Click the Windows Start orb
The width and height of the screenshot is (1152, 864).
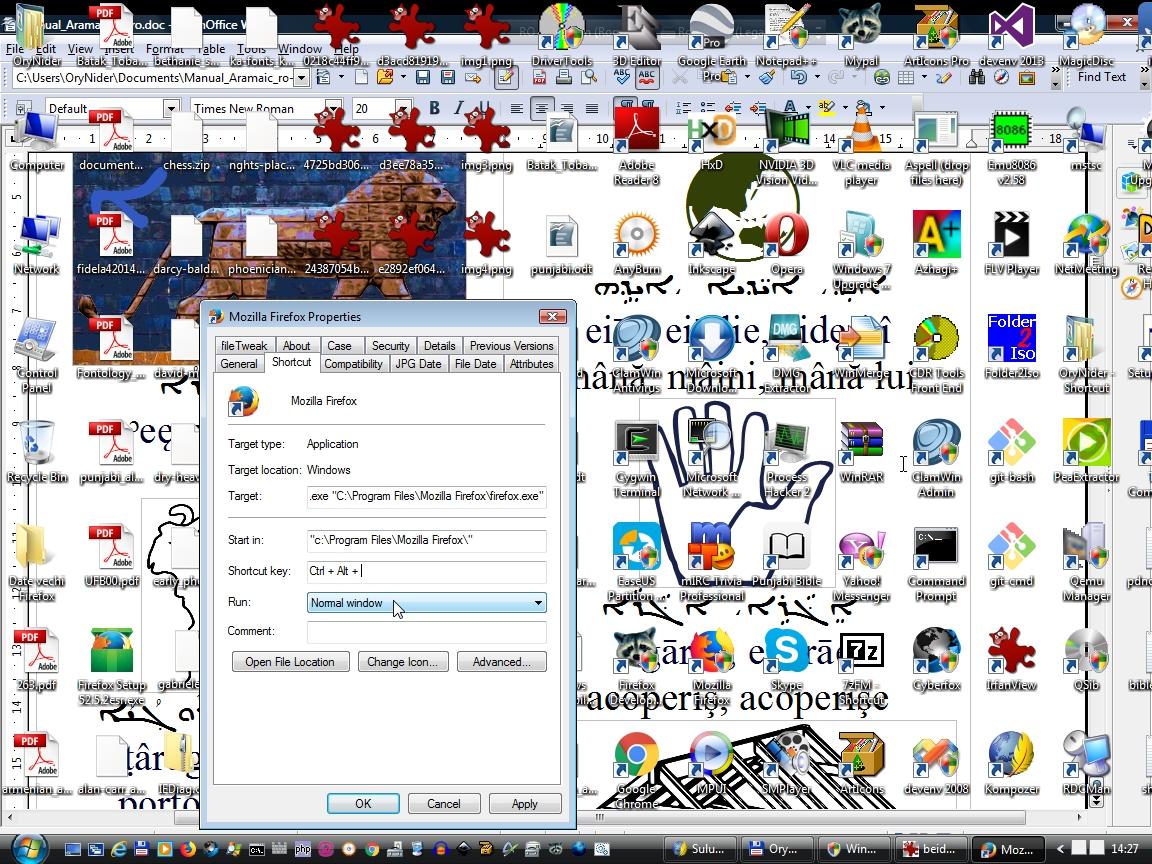pyautogui.click(x=28, y=848)
